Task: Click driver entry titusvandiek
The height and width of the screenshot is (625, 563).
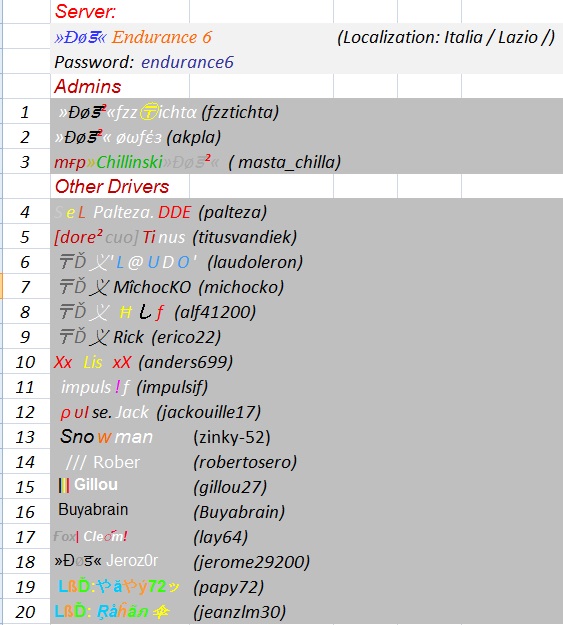Action: tap(176, 237)
